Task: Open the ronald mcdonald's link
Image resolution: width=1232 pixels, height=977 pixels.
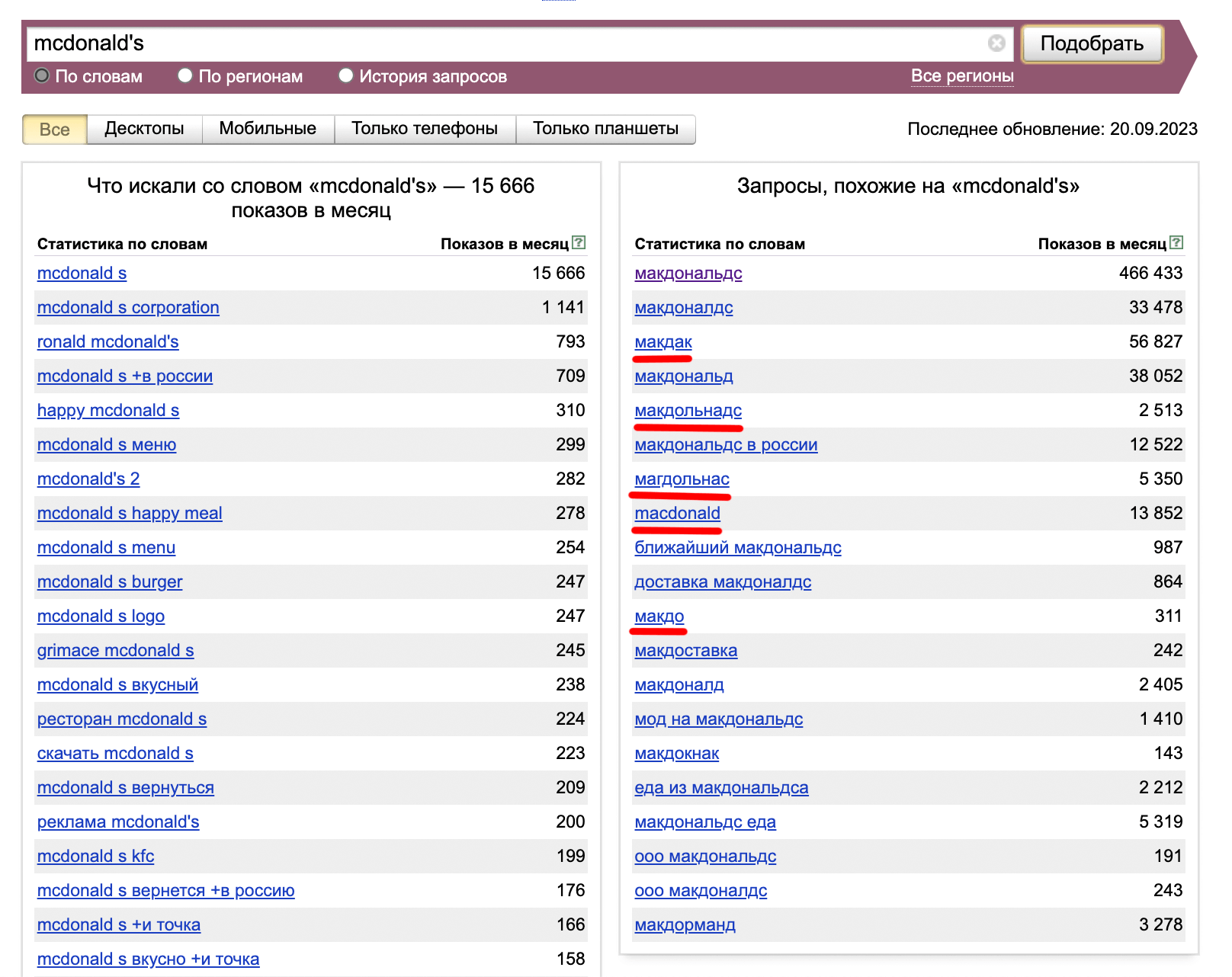Action: click(x=107, y=341)
